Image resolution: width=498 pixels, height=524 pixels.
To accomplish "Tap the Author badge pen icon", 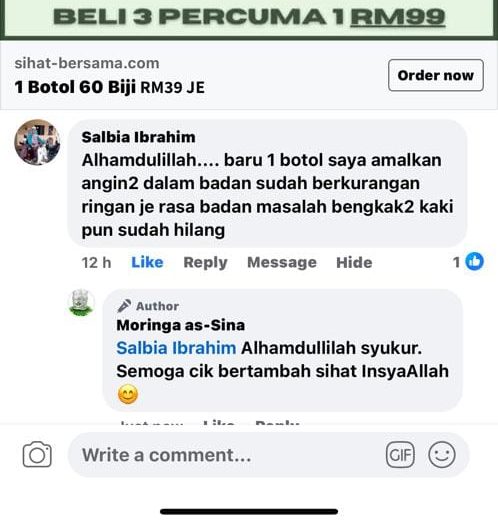I will click(x=124, y=306).
